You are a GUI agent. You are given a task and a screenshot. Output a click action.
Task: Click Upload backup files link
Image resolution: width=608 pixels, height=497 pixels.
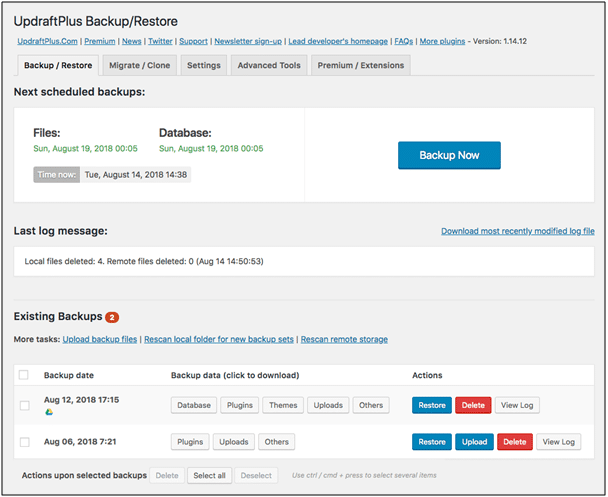[100, 339]
